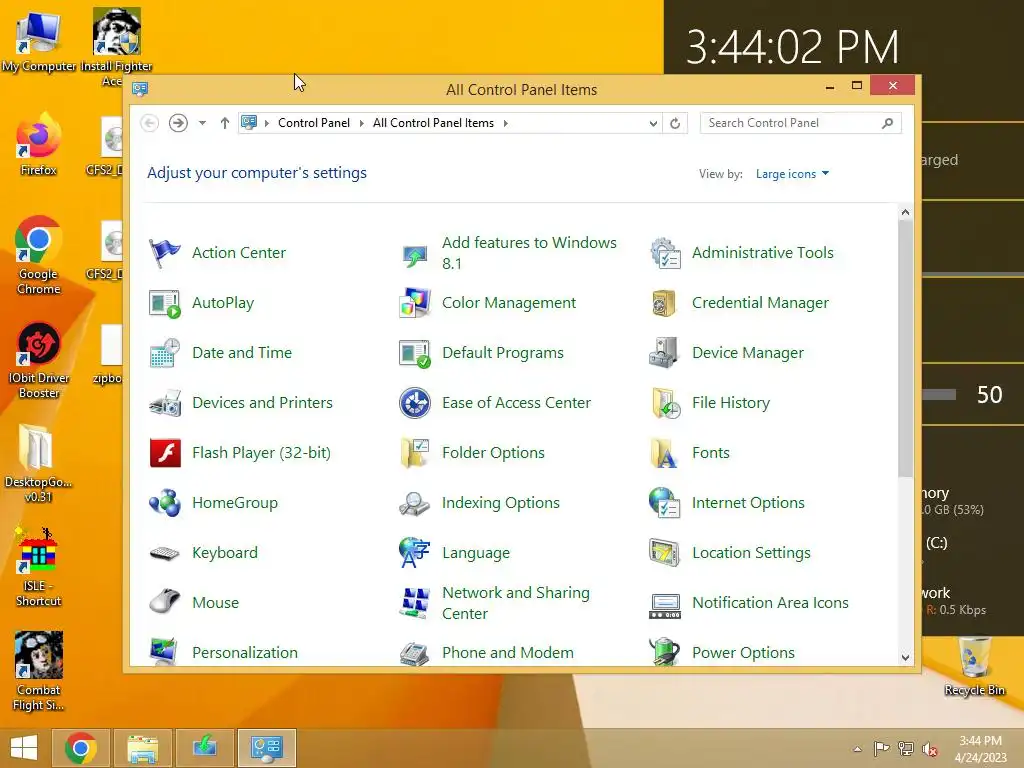Open File Explorer from the taskbar
1024x768 pixels.
pos(142,748)
